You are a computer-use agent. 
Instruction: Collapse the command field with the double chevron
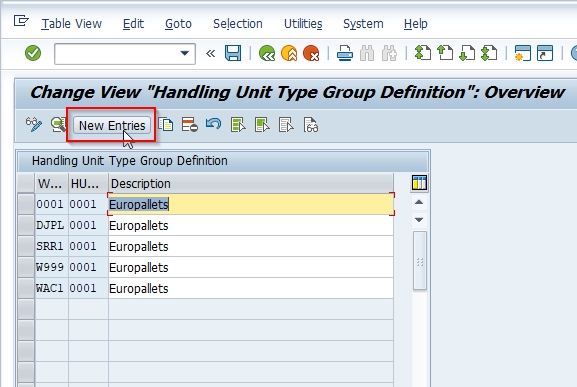210,54
